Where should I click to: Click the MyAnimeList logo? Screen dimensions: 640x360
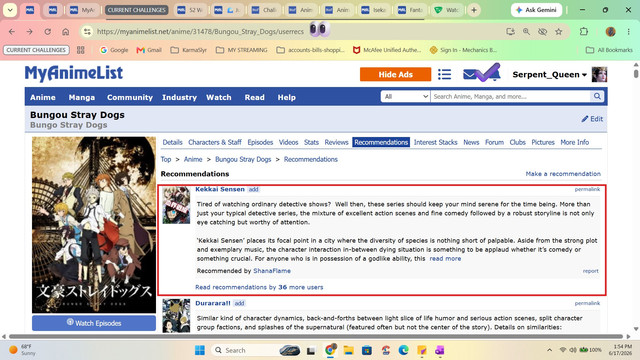[74, 74]
